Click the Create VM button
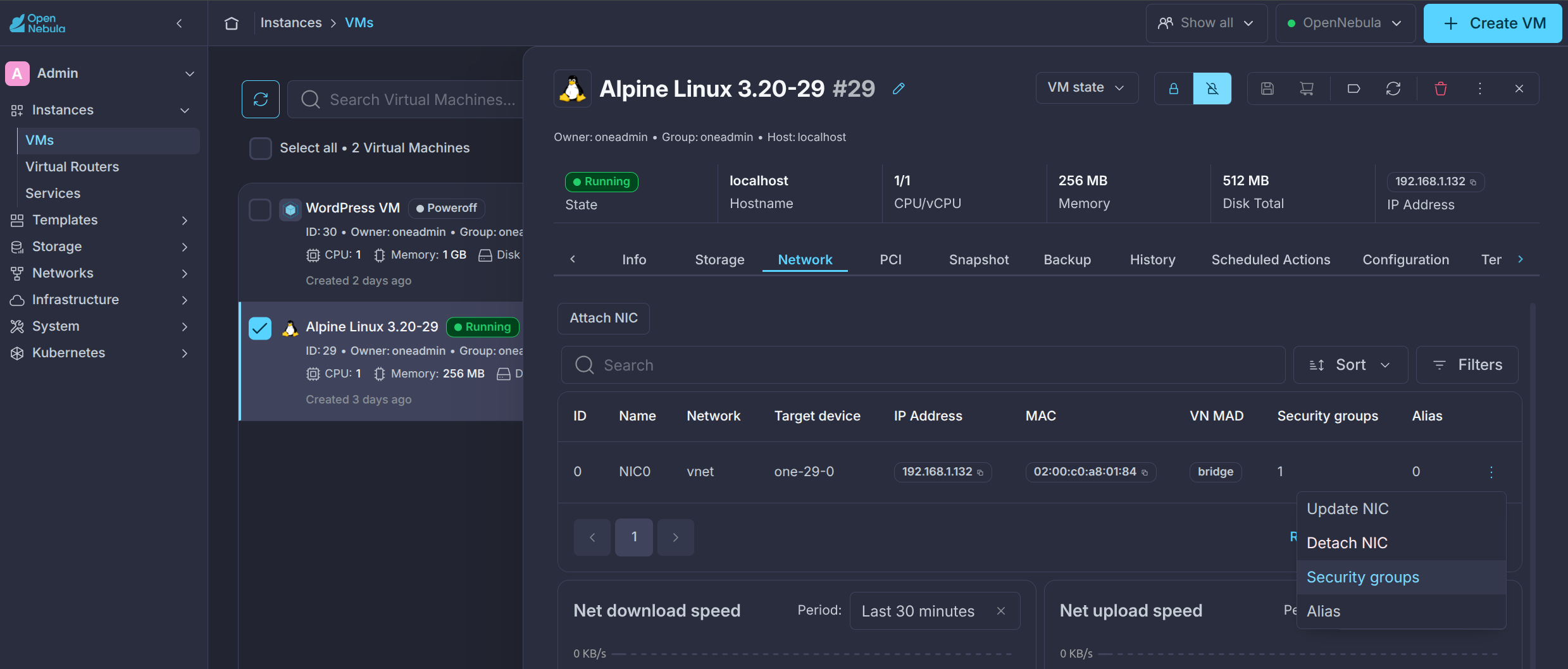 point(1493,23)
